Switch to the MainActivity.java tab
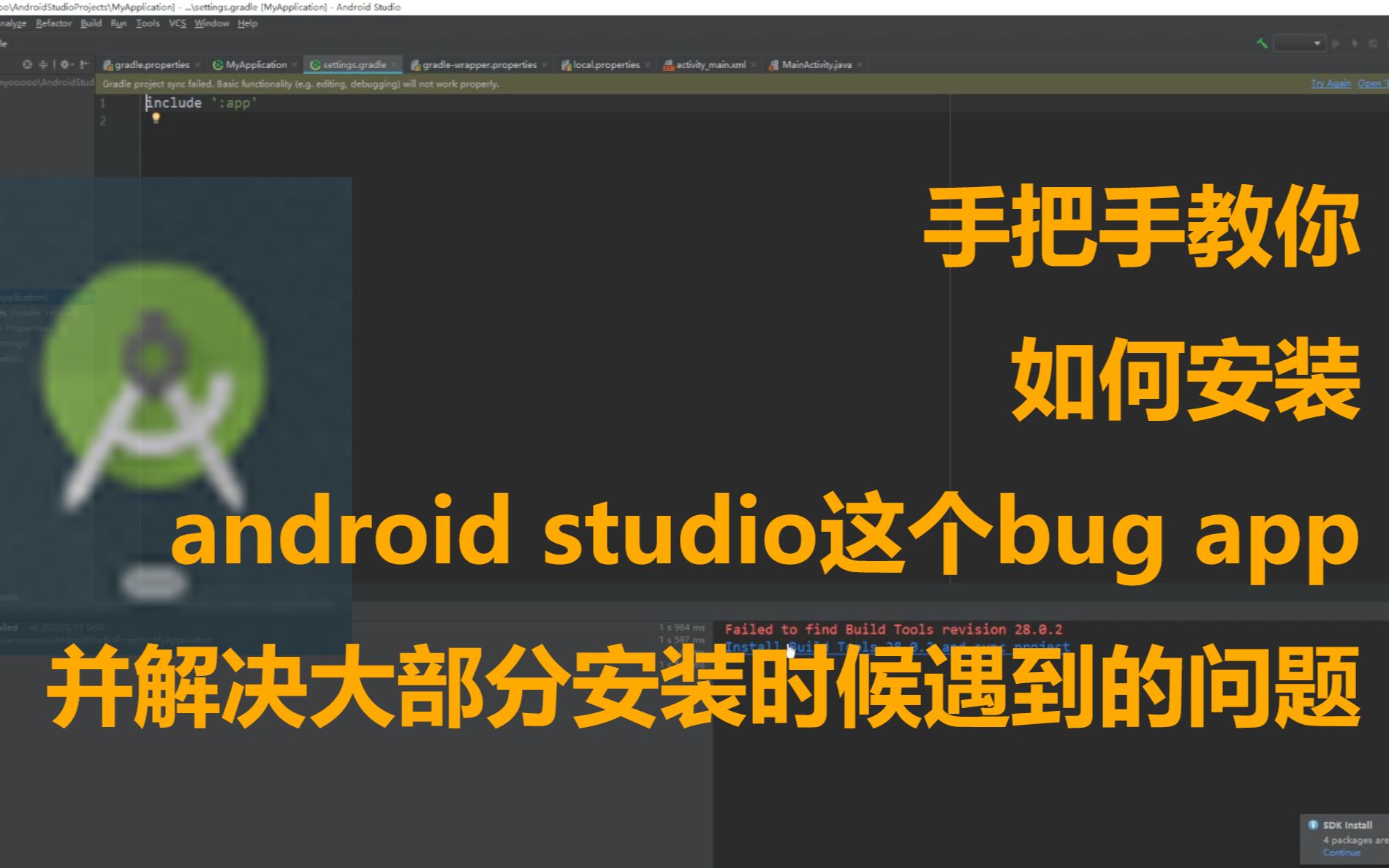1389x868 pixels. (816, 64)
